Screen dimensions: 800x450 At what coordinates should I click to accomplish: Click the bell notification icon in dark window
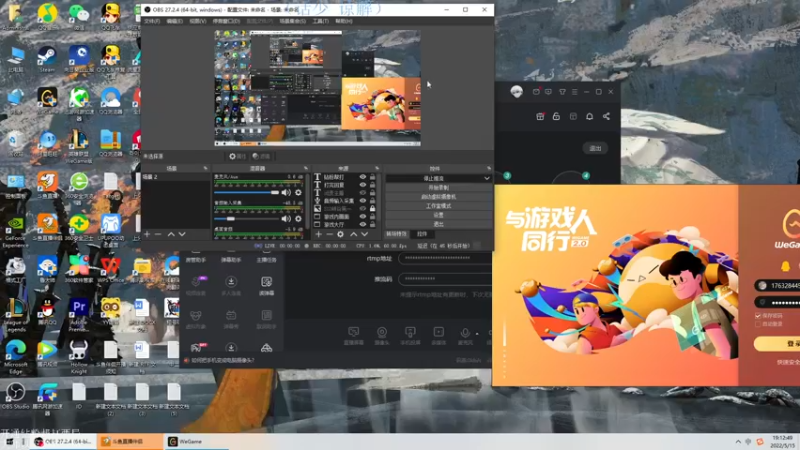[589, 116]
